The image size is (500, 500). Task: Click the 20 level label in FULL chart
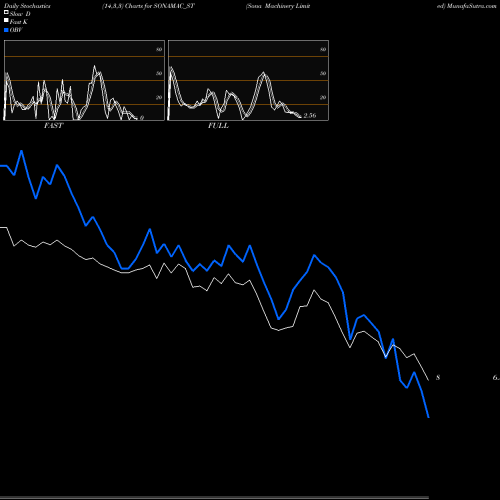pyautogui.click(x=323, y=97)
